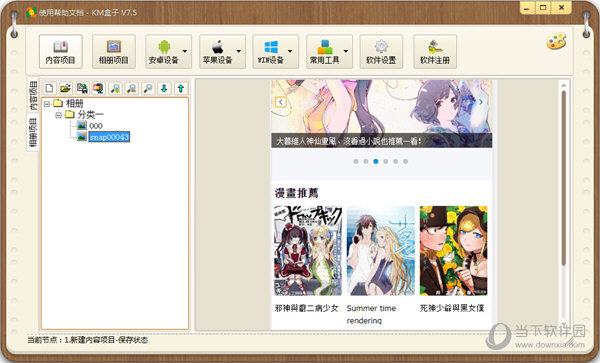600x363 pixels.
Task: Select the snap00043 image item
Action: click(109, 137)
